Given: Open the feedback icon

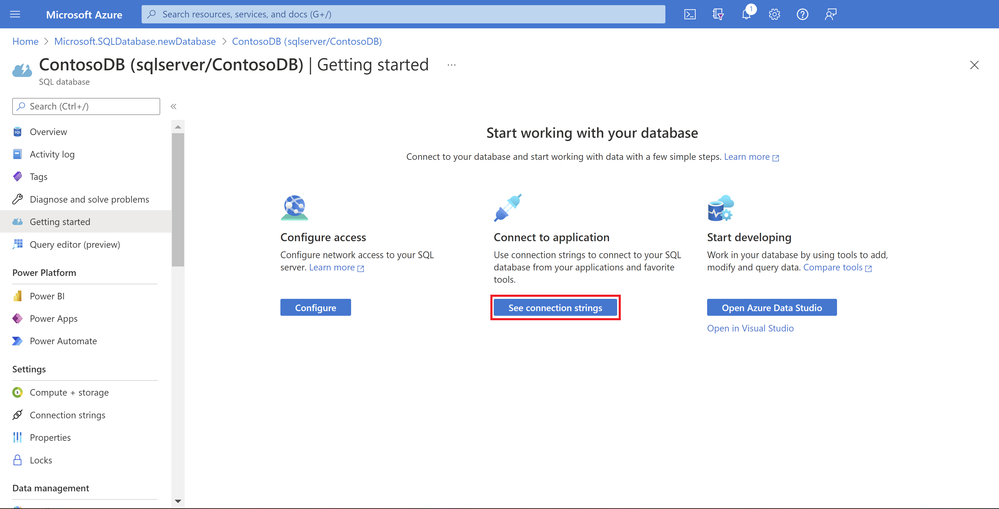Looking at the screenshot, I should (x=830, y=14).
